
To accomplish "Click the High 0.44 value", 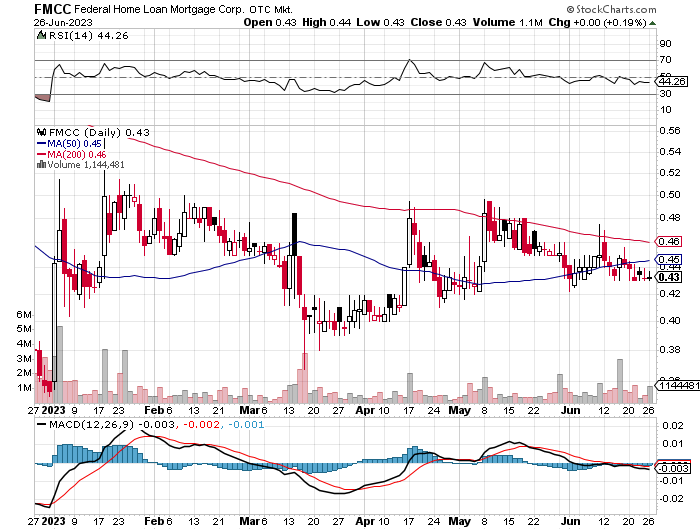I will pos(326,22).
